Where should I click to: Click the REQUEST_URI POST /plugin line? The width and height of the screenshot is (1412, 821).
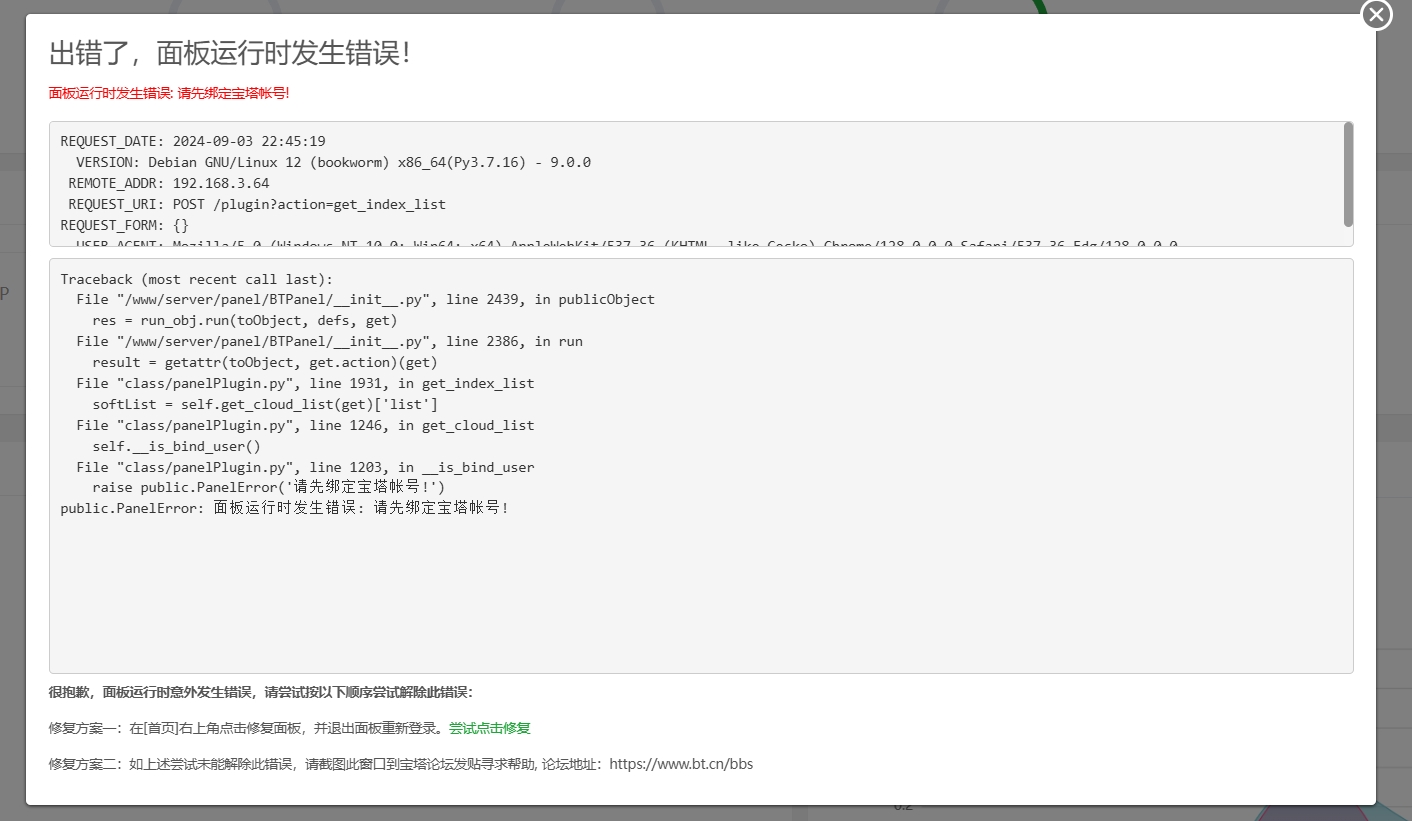click(x=257, y=204)
